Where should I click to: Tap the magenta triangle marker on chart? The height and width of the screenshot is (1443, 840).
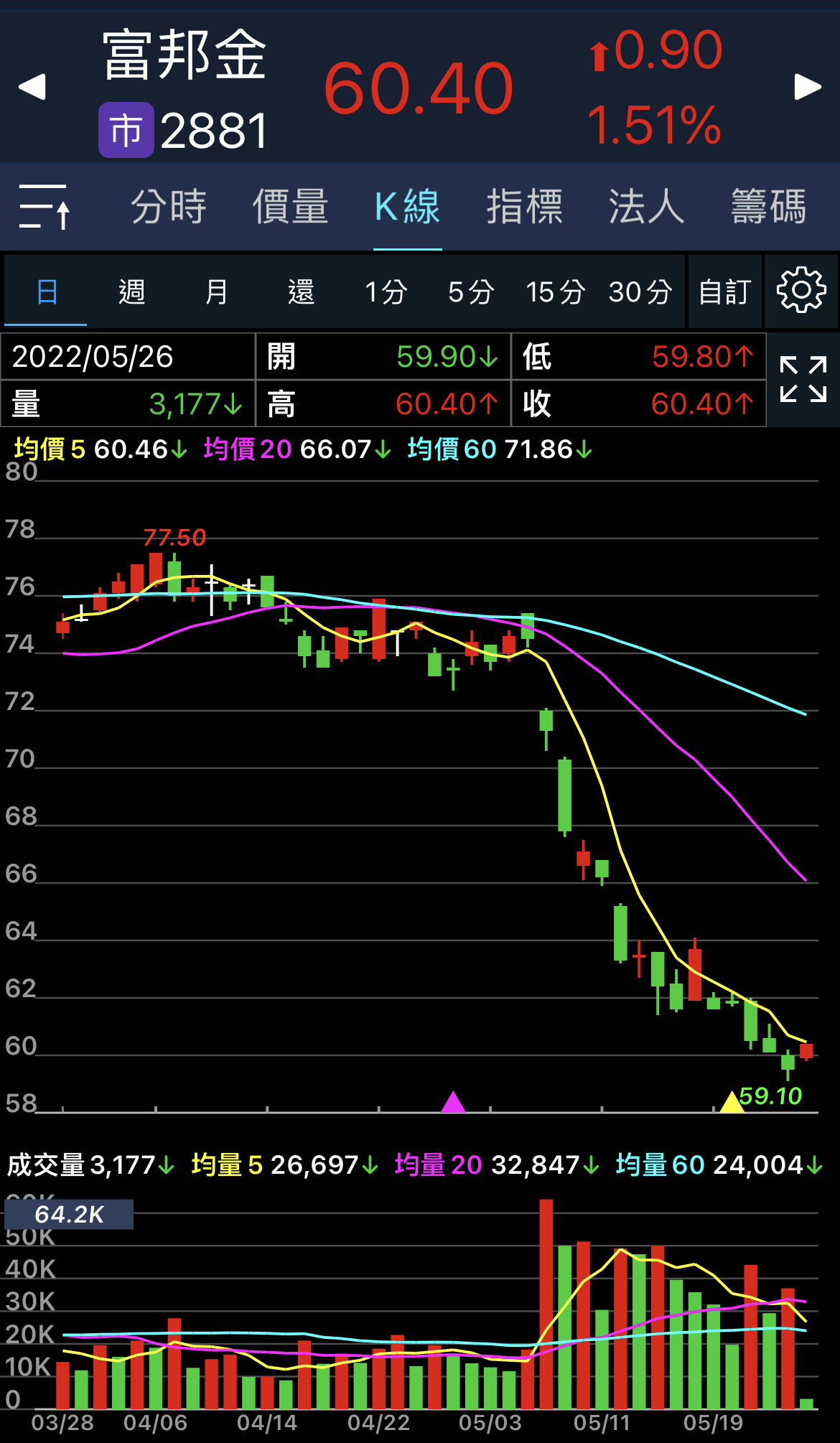click(453, 1101)
